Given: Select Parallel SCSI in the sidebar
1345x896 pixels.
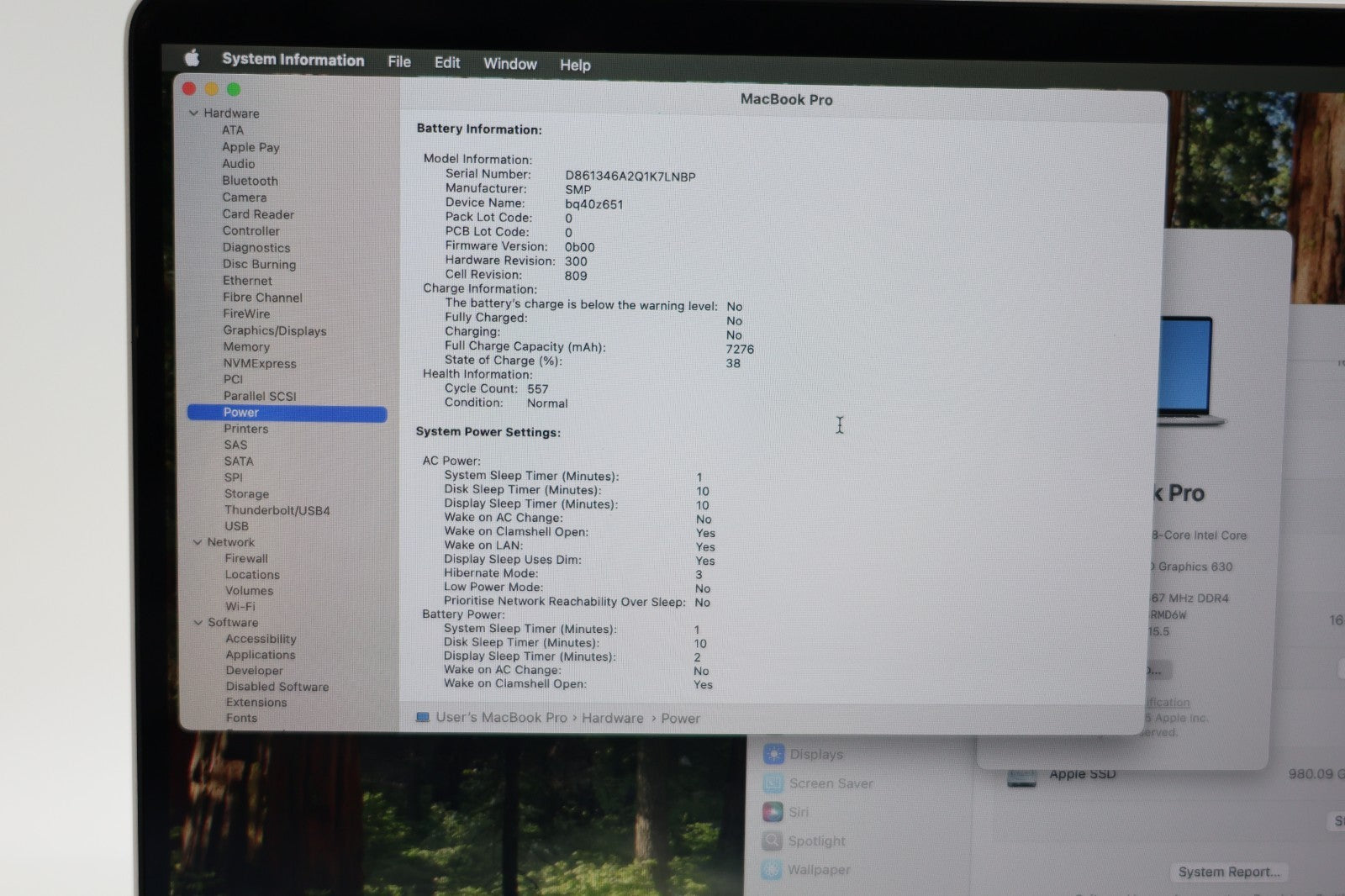Looking at the screenshot, I should [x=260, y=396].
